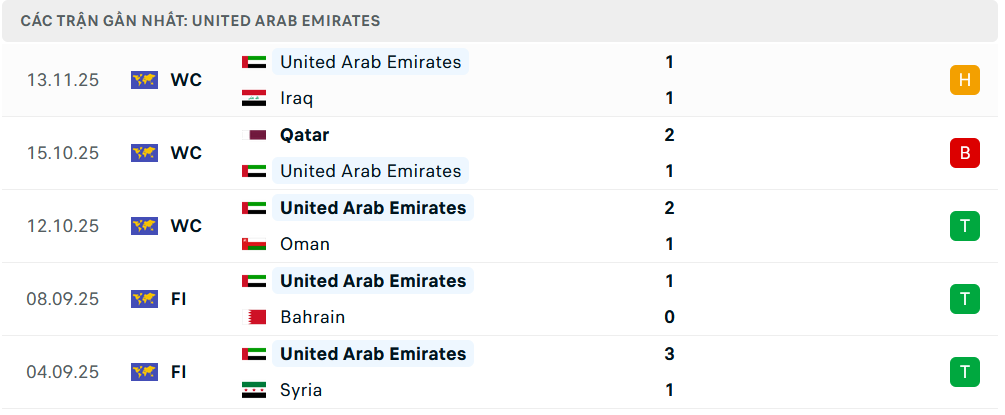Click competition icon on 08.09.25 row
Screen dimensions: 1005x415
(145, 299)
